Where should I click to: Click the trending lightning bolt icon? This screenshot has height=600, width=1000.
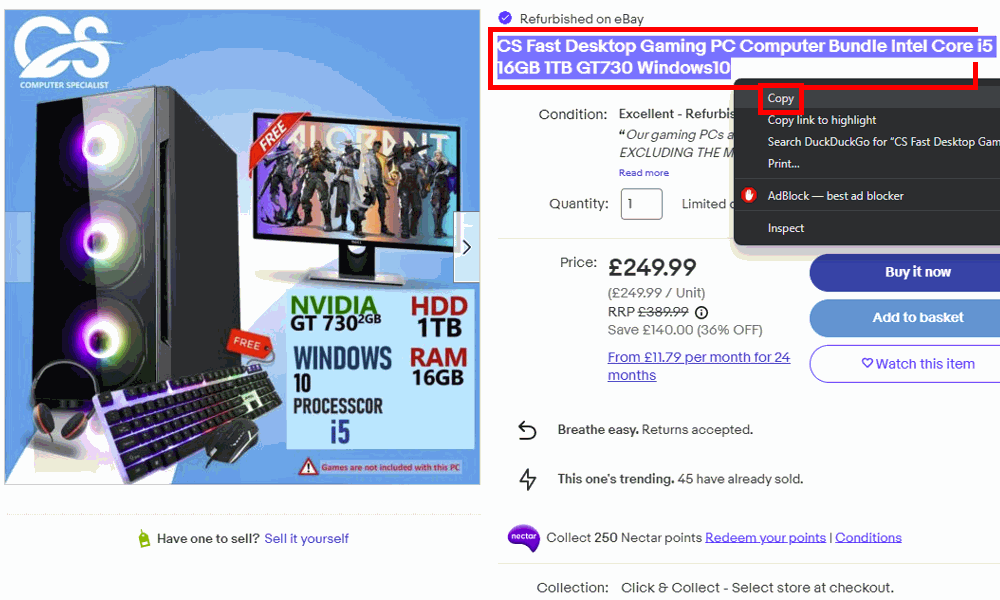coord(527,479)
